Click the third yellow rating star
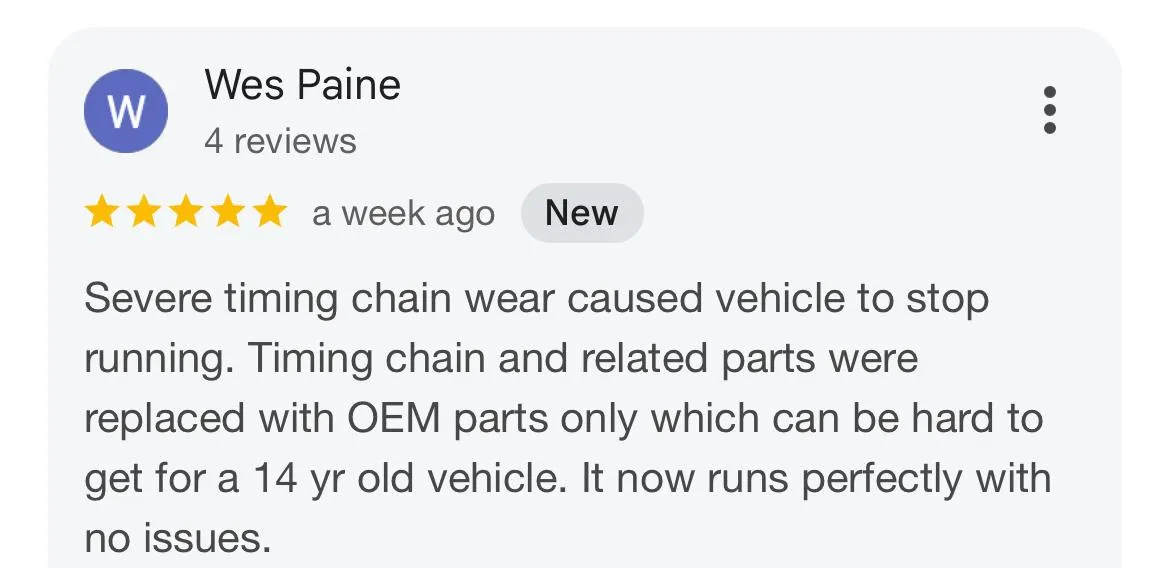 [185, 213]
